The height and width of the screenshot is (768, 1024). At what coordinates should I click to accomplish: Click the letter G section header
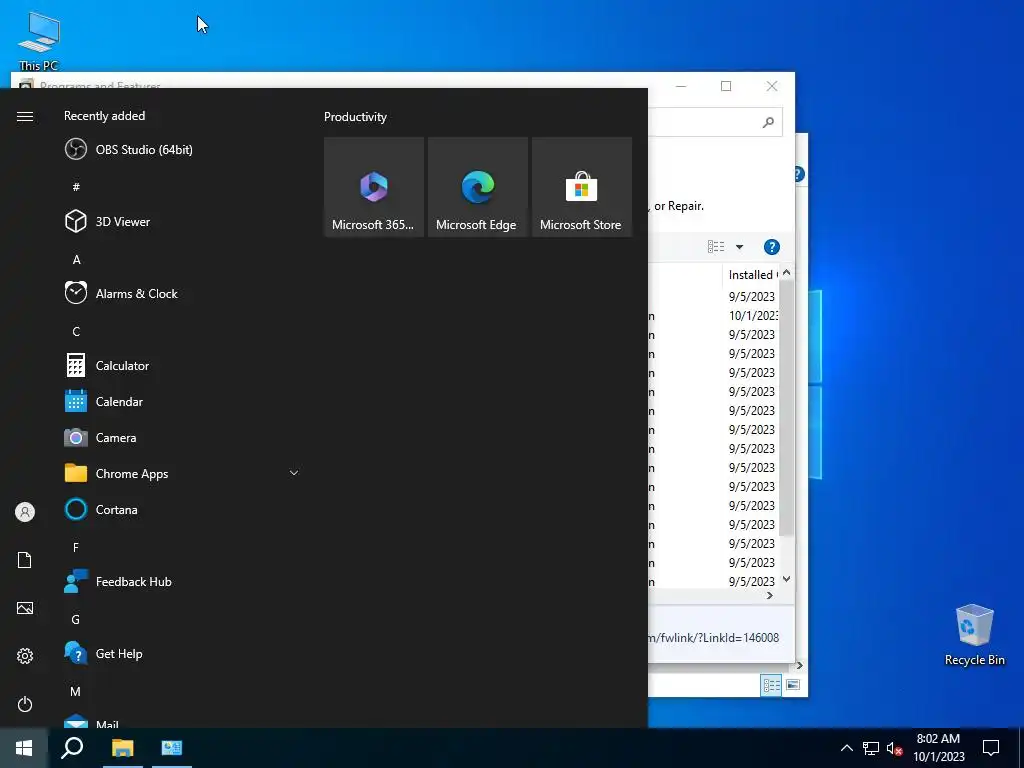[x=76, y=620]
